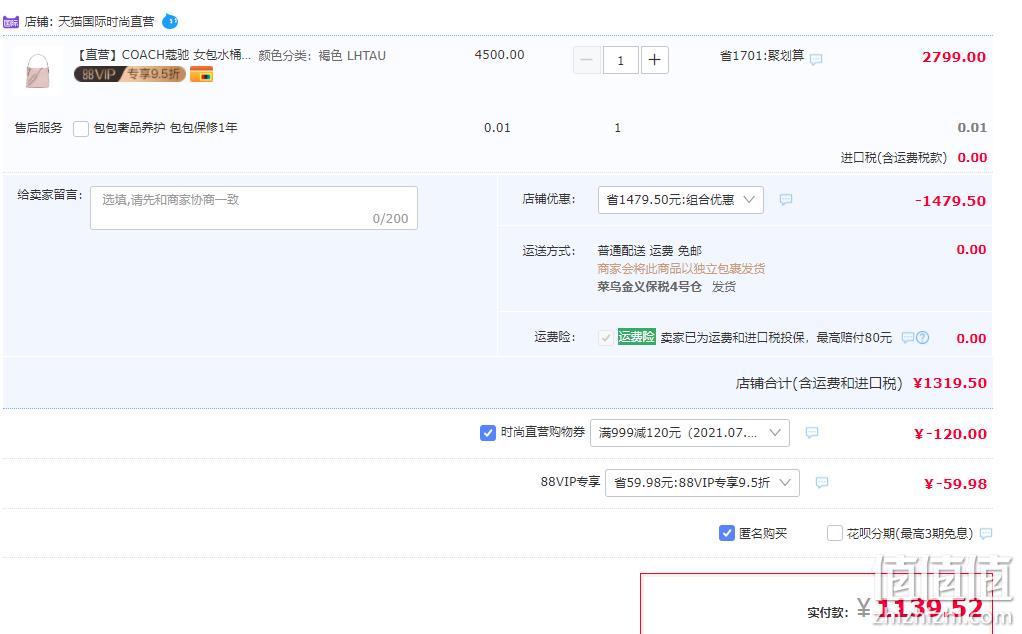1022x634 pixels.
Task: Click the 进口税(含运费税款) label
Action: click(894, 158)
